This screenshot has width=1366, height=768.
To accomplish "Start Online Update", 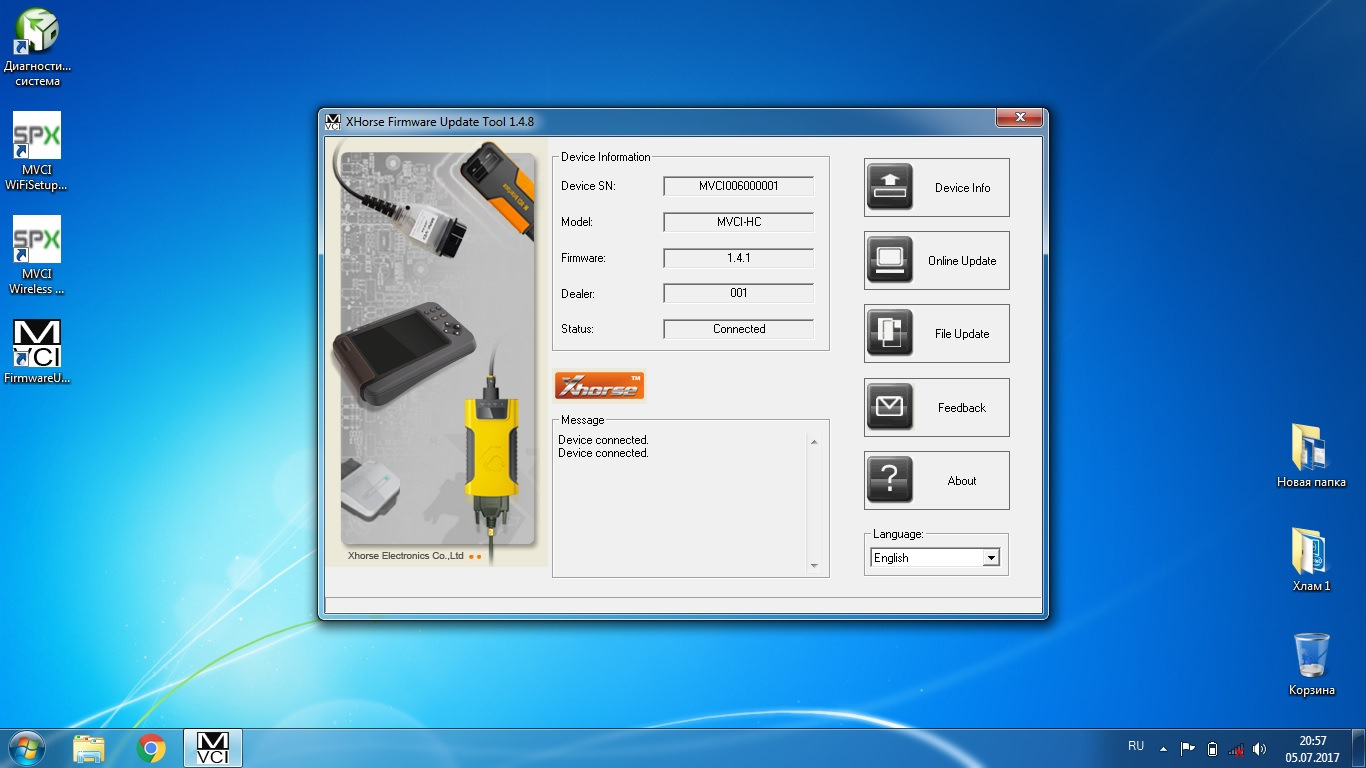I will coord(937,261).
